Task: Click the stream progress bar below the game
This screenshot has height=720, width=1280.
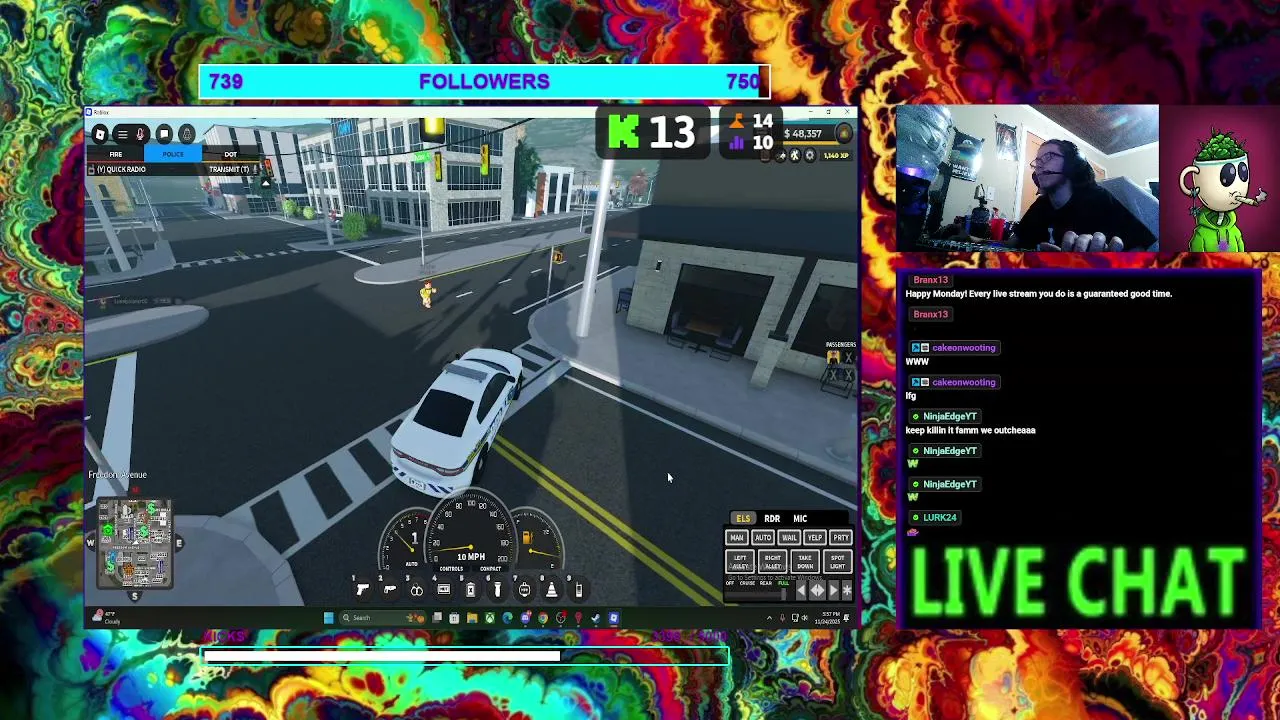Action: (x=465, y=657)
